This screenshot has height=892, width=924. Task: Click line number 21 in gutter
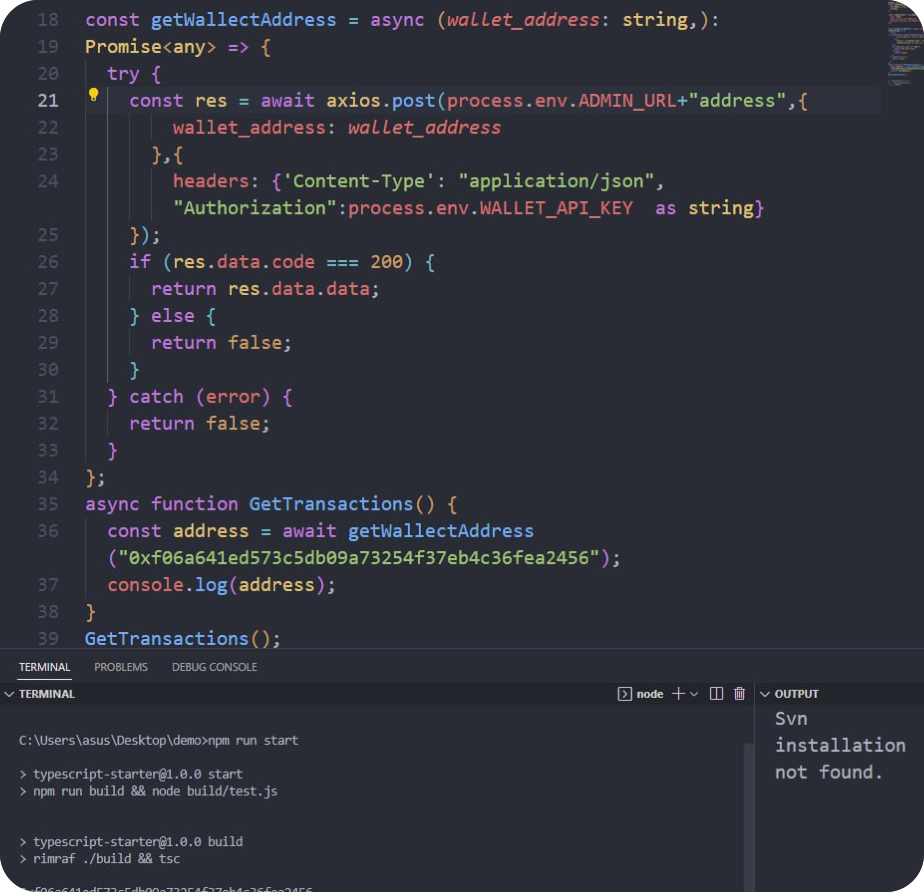point(47,100)
